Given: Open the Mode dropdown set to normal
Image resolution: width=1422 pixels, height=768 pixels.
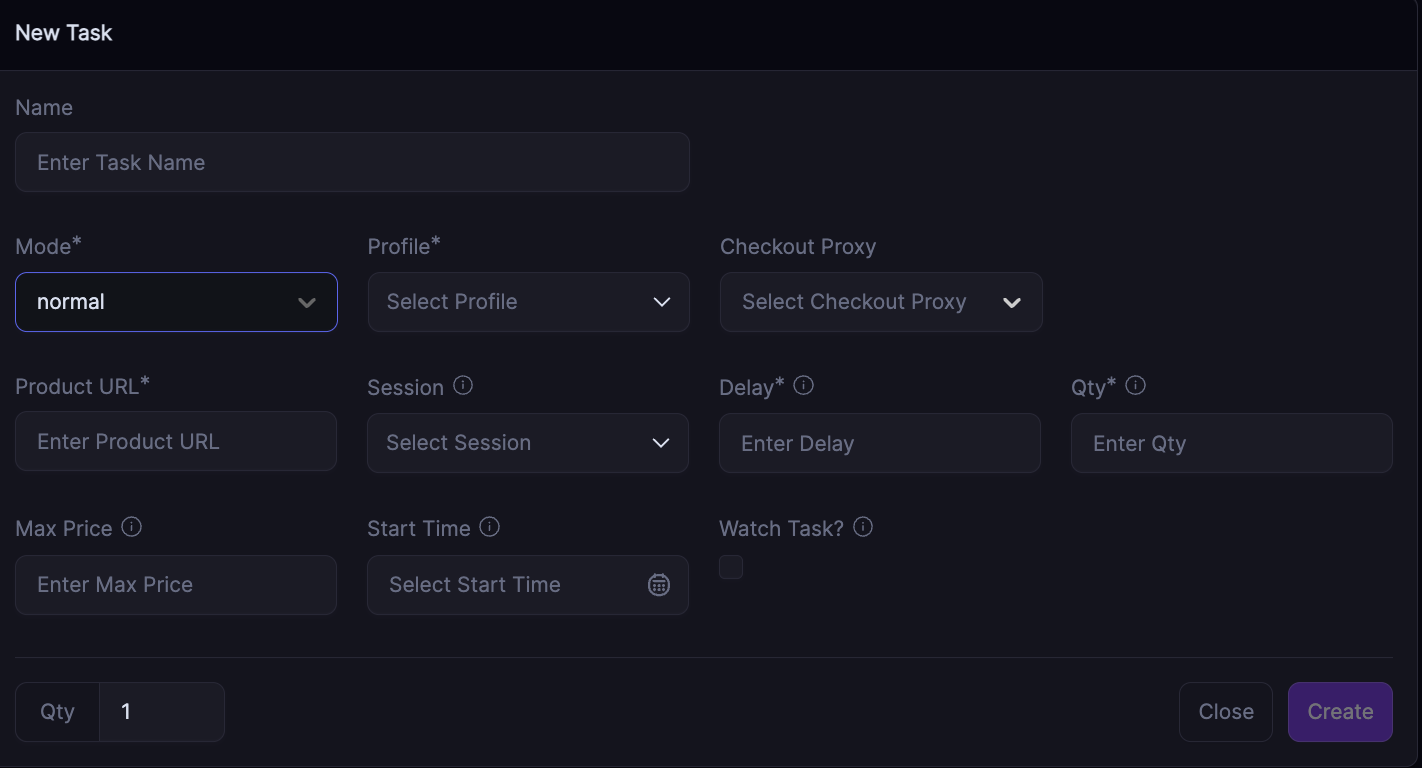Looking at the screenshot, I should pyautogui.click(x=176, y=302).
